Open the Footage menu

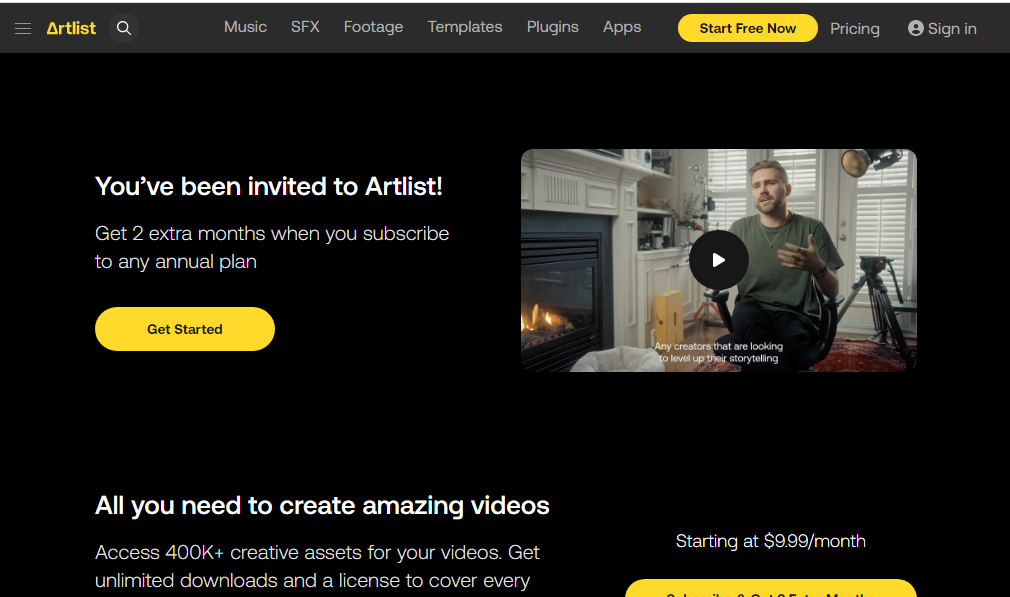coord(374,27)
